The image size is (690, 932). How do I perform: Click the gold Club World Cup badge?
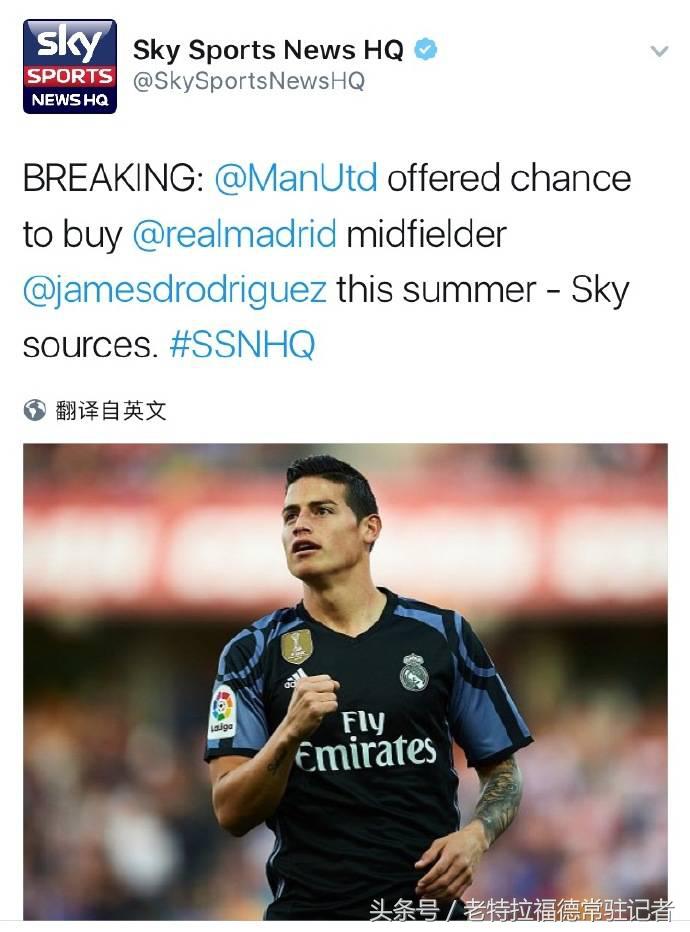pyautogui.click(x=297, y=646)
